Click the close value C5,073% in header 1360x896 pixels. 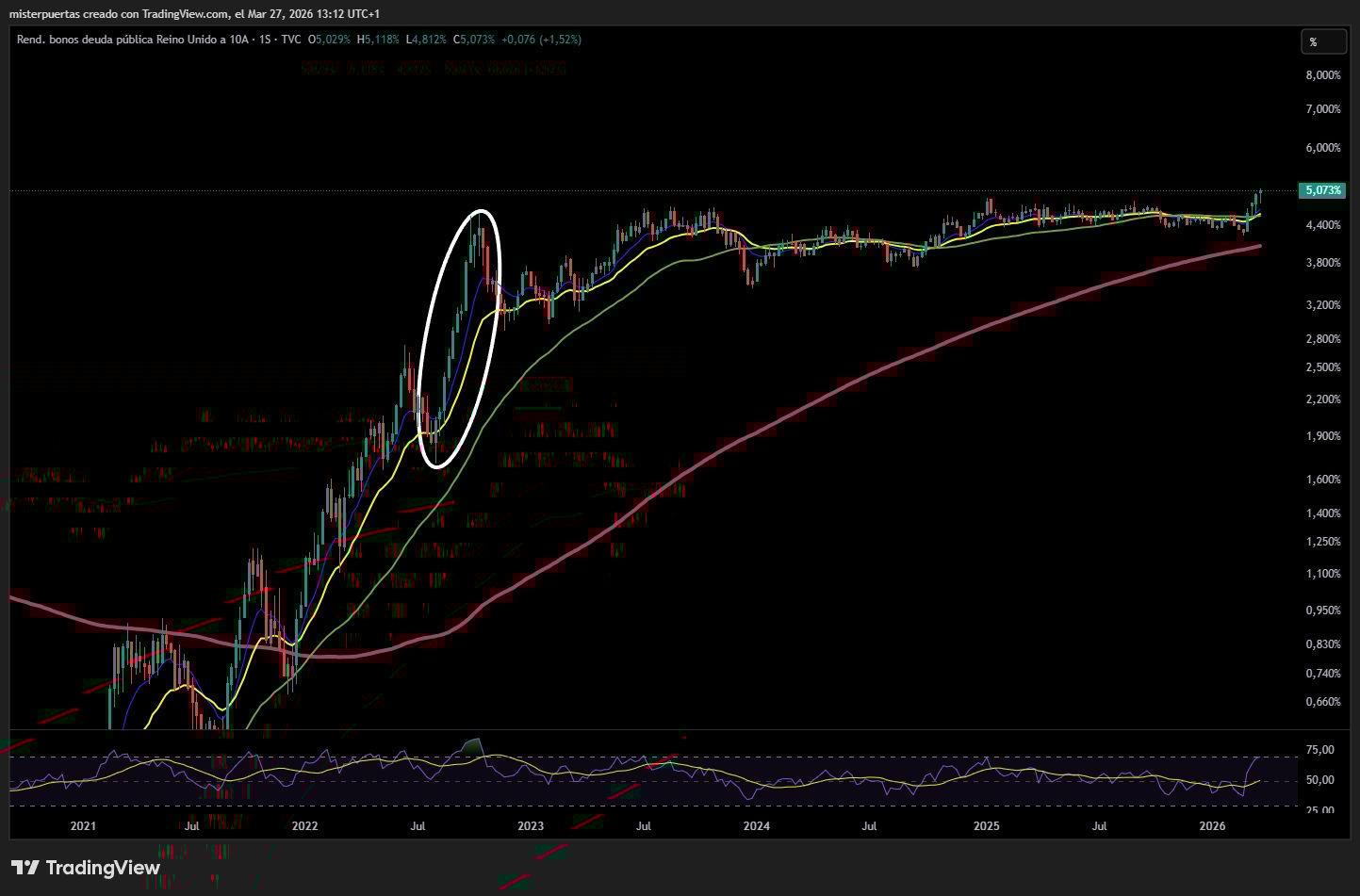click(474, 40)
